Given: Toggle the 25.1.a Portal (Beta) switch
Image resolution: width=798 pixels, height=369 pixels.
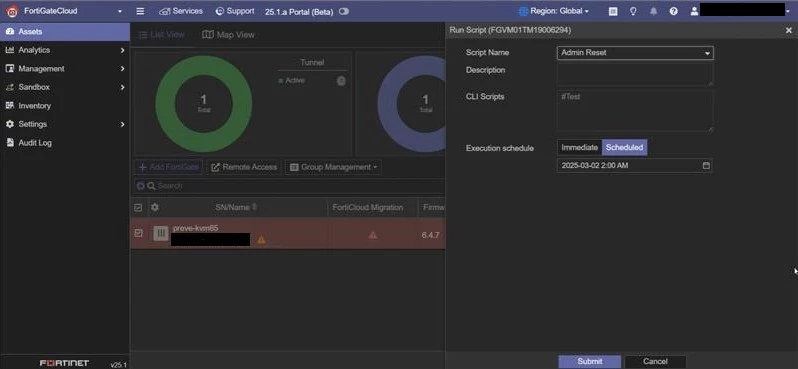Looking at the screenshot, I should (344, 11).
